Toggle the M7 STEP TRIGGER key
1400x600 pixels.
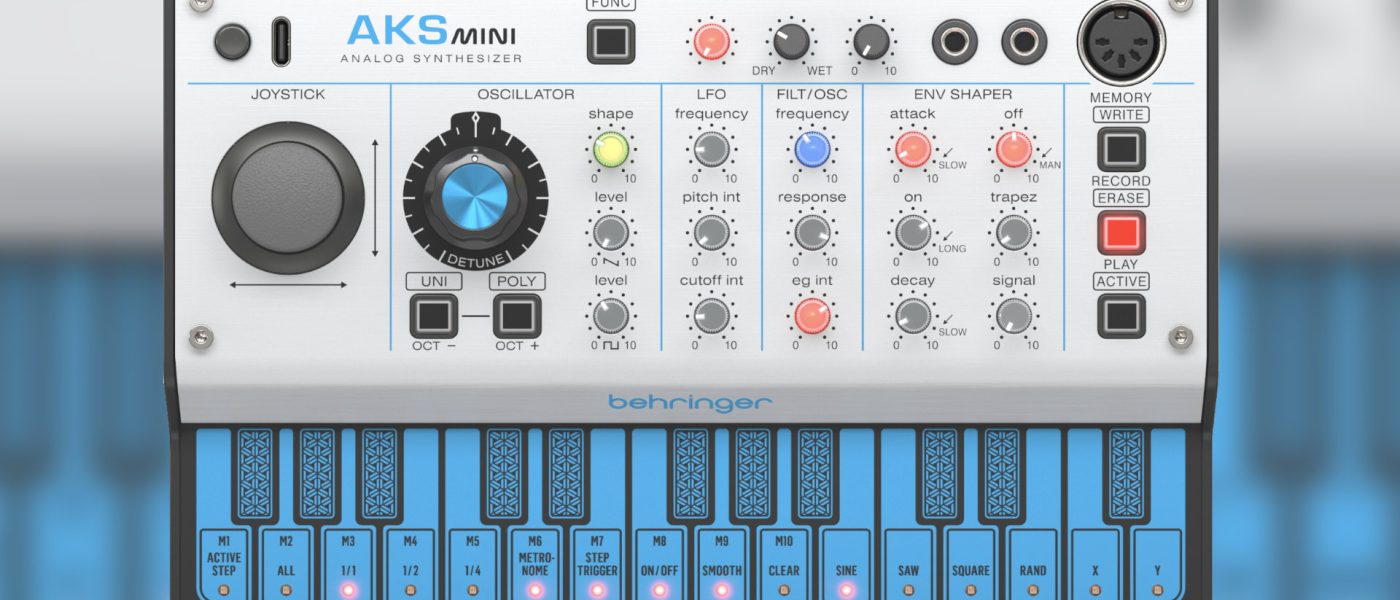tap(597, 564)
